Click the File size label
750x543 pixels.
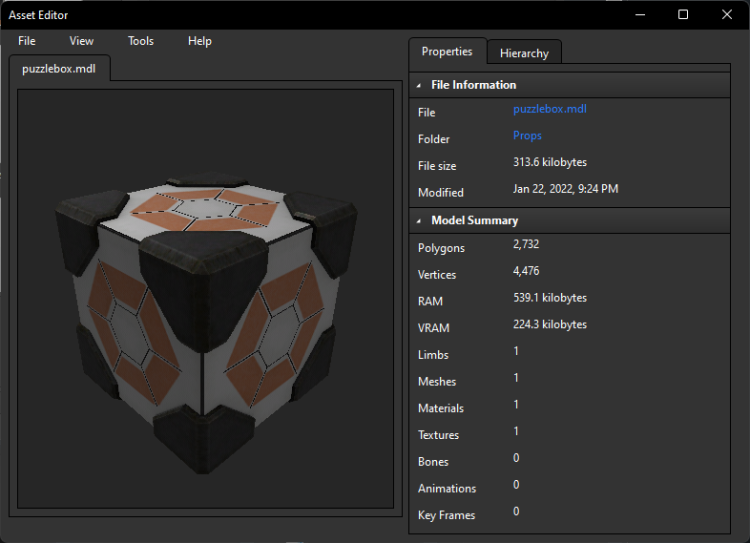coord(437,166)
